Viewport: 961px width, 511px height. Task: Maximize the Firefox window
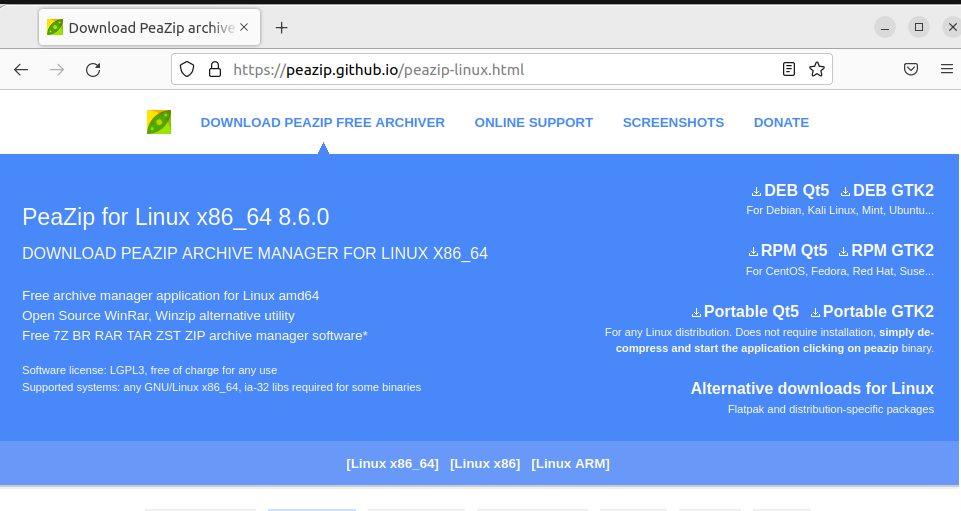919,27
